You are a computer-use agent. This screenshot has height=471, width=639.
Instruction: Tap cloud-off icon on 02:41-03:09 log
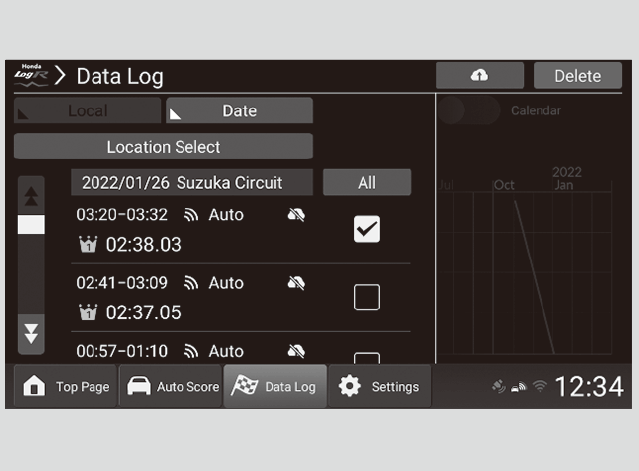click(296, 283)
